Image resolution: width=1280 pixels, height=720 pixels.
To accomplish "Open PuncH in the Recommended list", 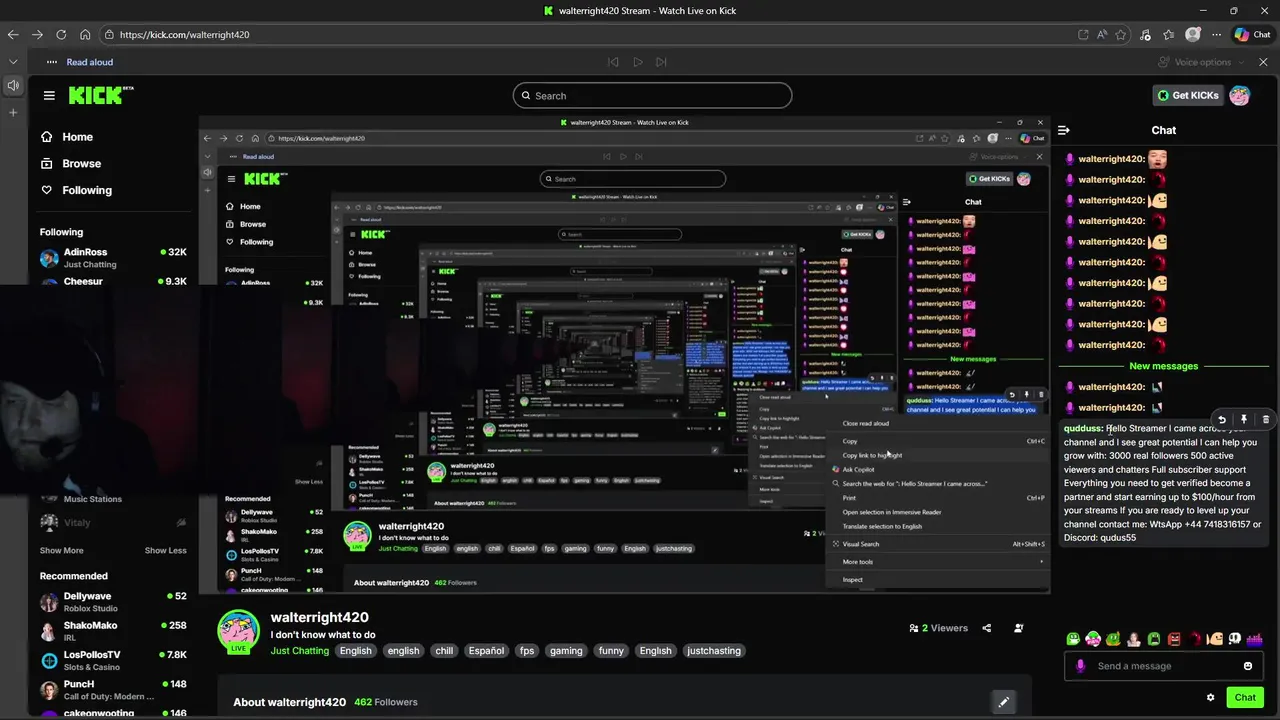I will pyautogui.click(x=113, y=690).
